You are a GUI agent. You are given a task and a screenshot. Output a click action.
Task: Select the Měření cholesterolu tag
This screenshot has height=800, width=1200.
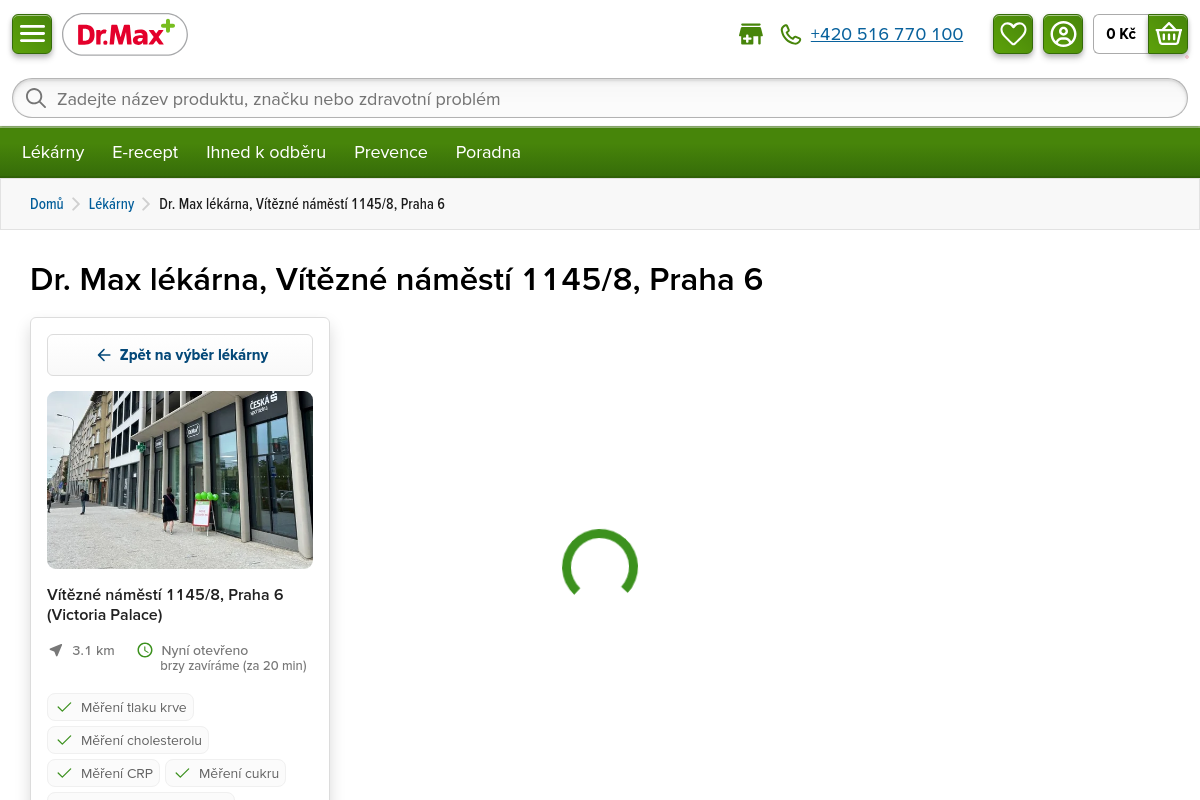pos(128,740)
